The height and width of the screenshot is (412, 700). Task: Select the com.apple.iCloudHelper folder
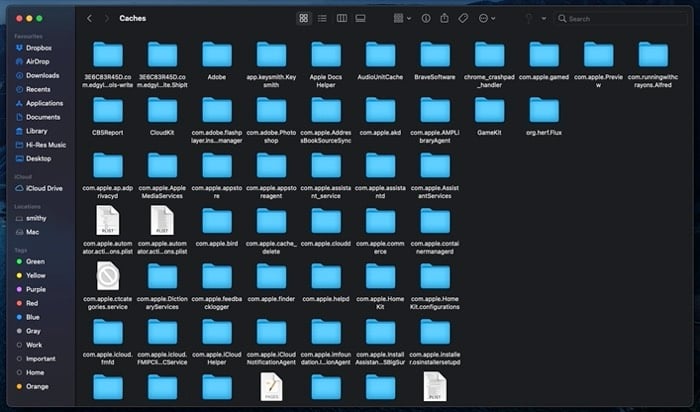(217, 332)
